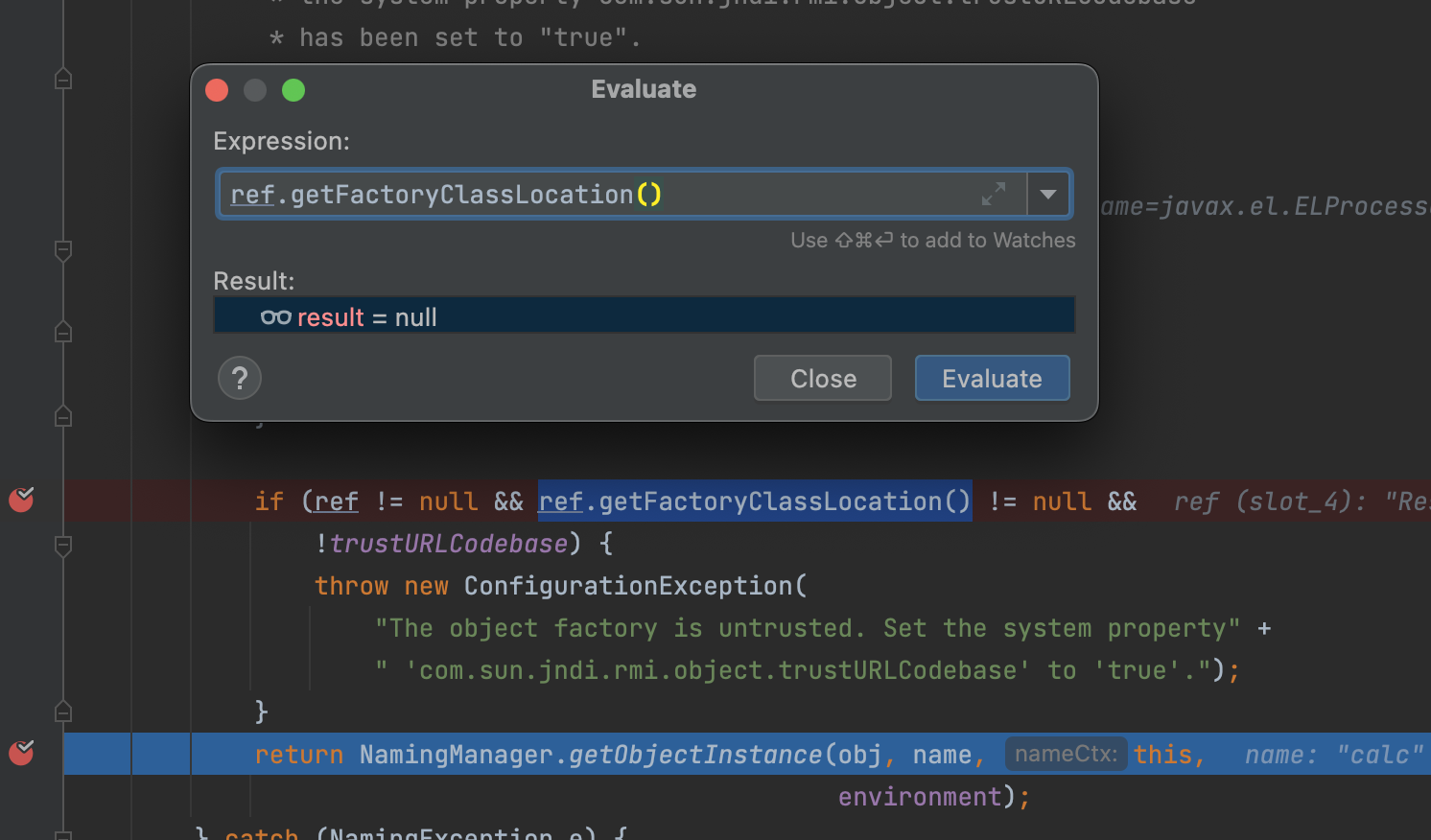Click the highlighted 'ref.getFactoryClassLocation()' in code
Image resolution: width=1431 pixels, height=840 pixels.
[x=755, y=501]
